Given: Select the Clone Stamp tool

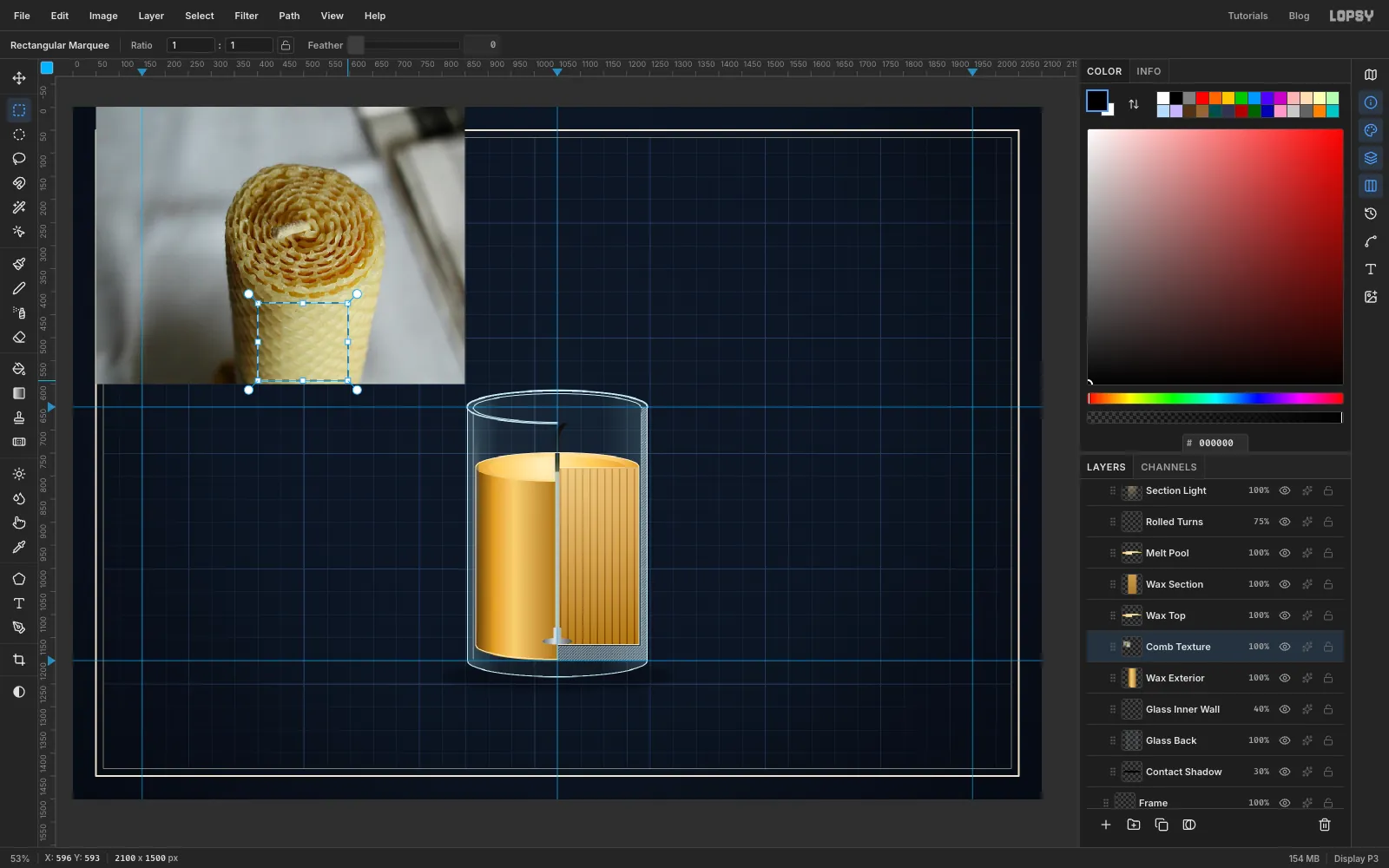Looking at the screenshot, I should 19,418.
